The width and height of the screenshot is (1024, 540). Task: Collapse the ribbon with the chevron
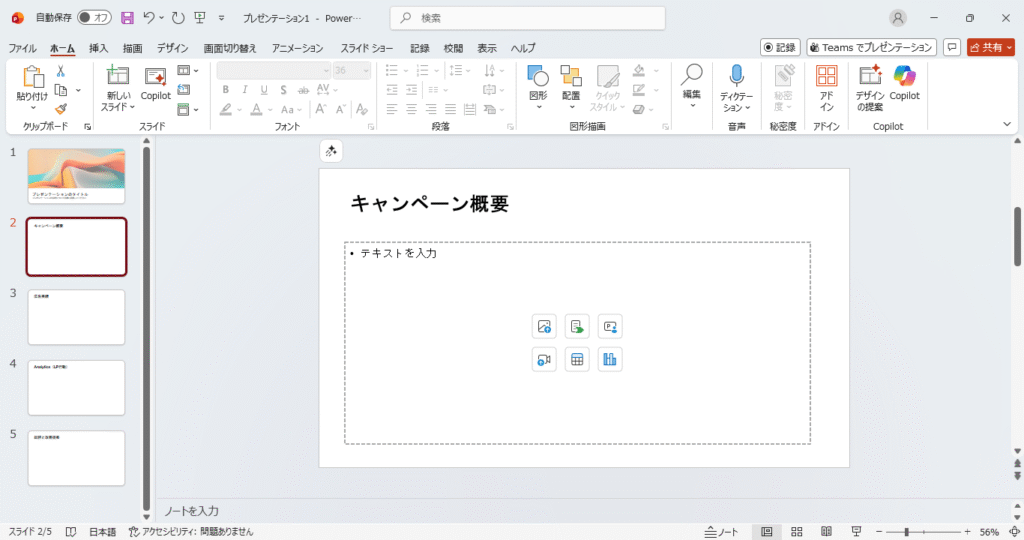(1007, 124)
